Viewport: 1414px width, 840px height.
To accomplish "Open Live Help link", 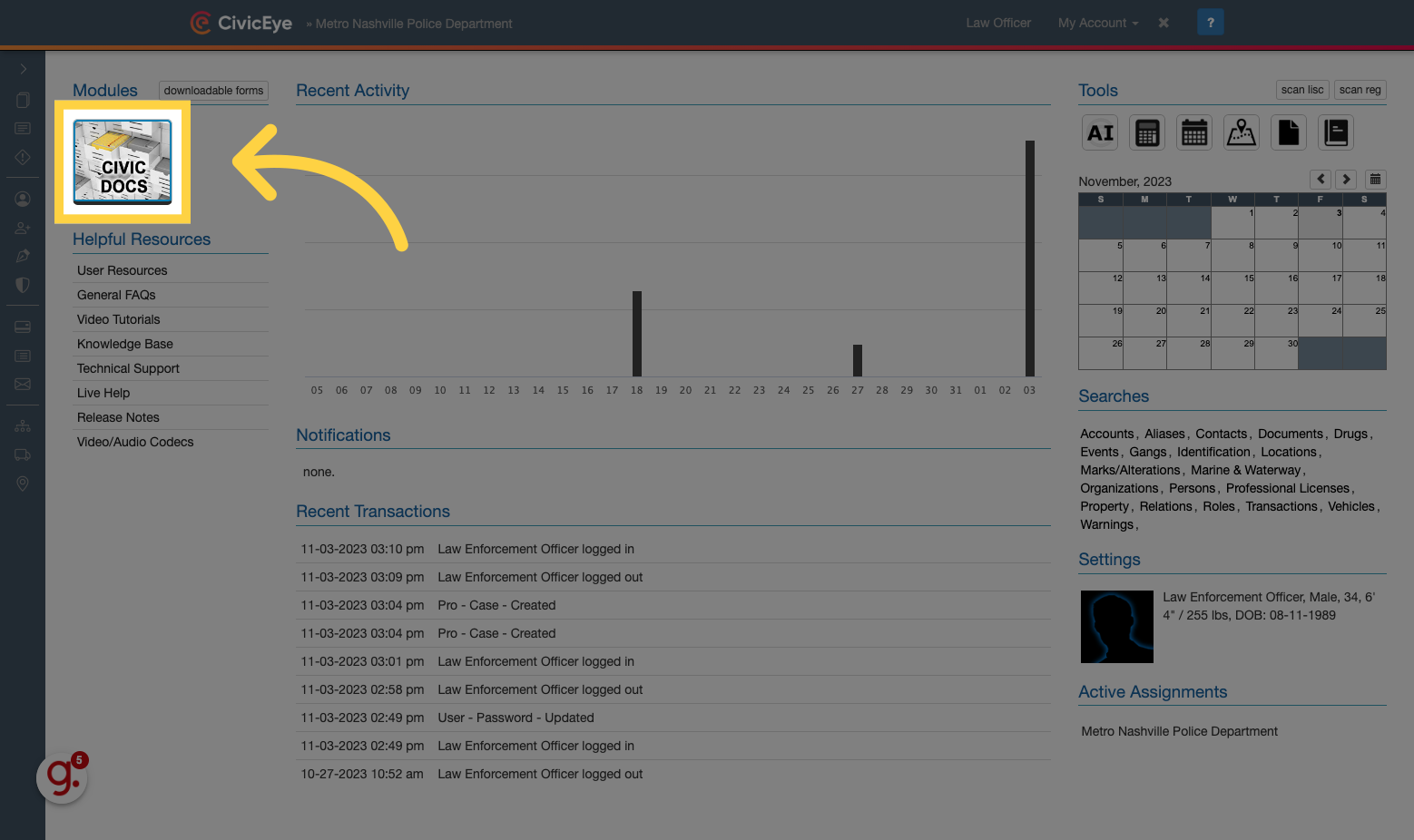I will tap(103, 393).
